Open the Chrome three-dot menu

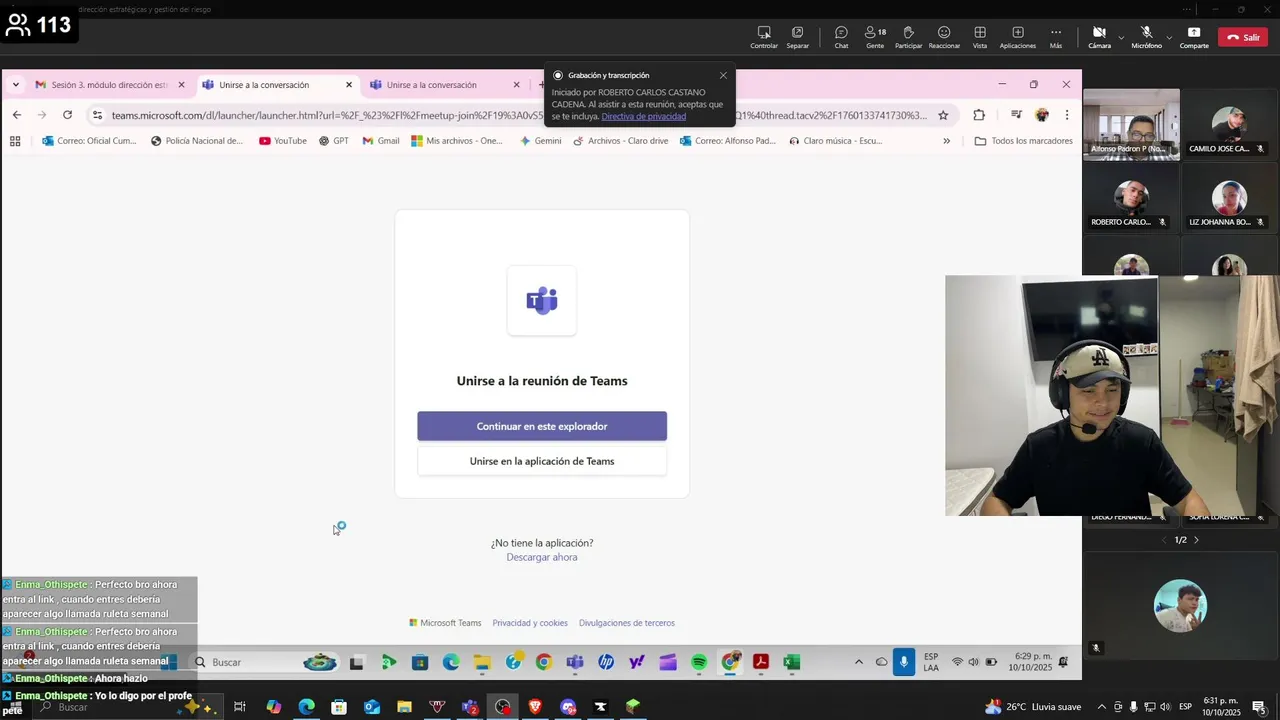pyautogui.click(x=1067, y=115)
